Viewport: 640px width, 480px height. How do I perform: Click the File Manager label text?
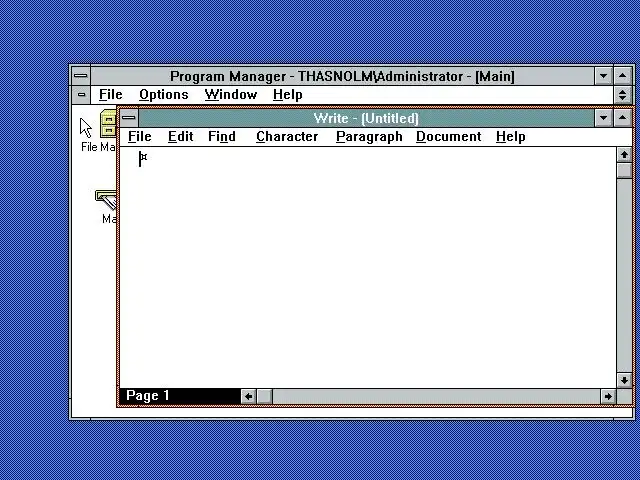pos(98,147)
